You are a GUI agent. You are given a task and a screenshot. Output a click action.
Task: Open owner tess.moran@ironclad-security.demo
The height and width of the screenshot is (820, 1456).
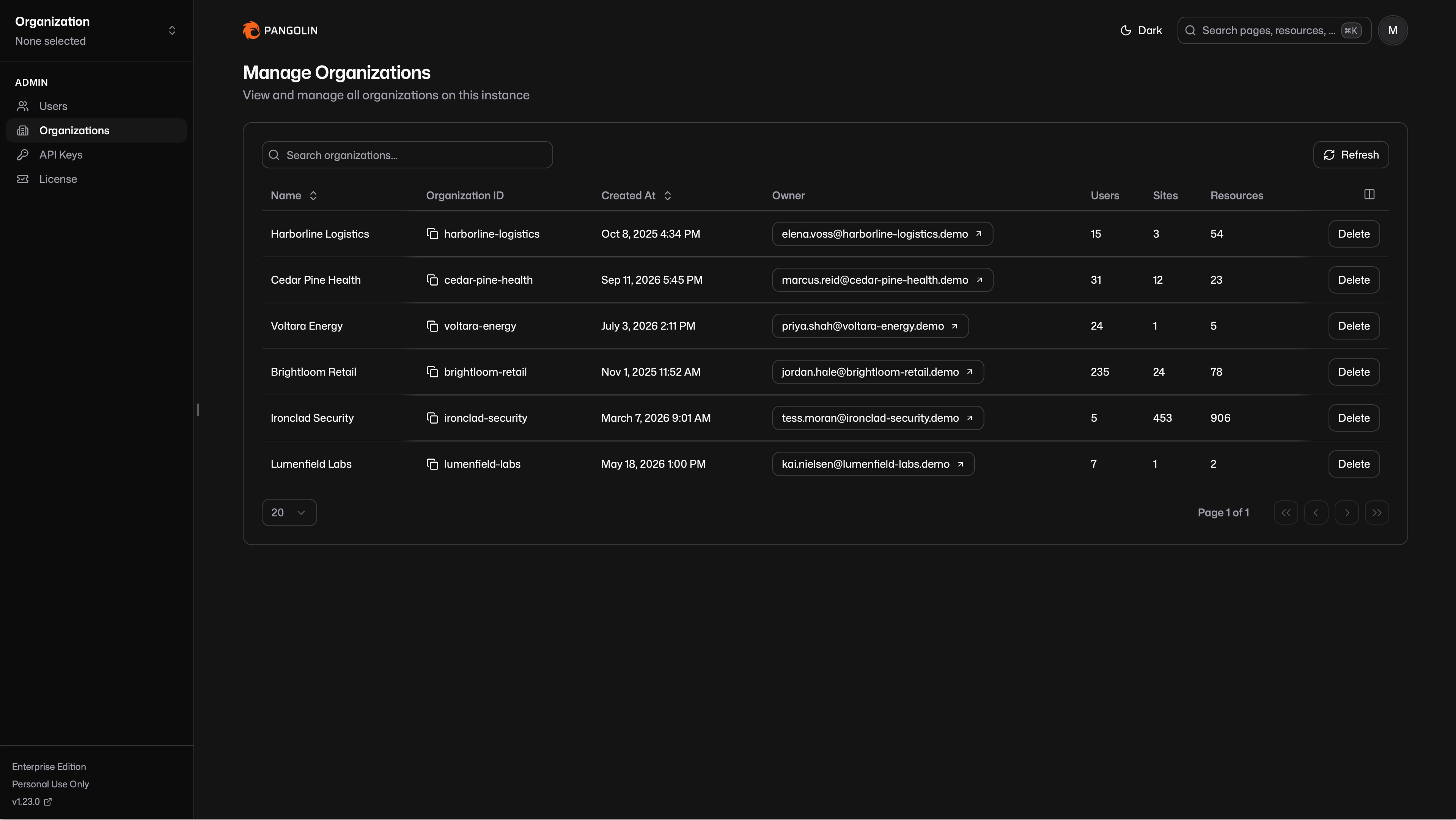pos(878,418)
